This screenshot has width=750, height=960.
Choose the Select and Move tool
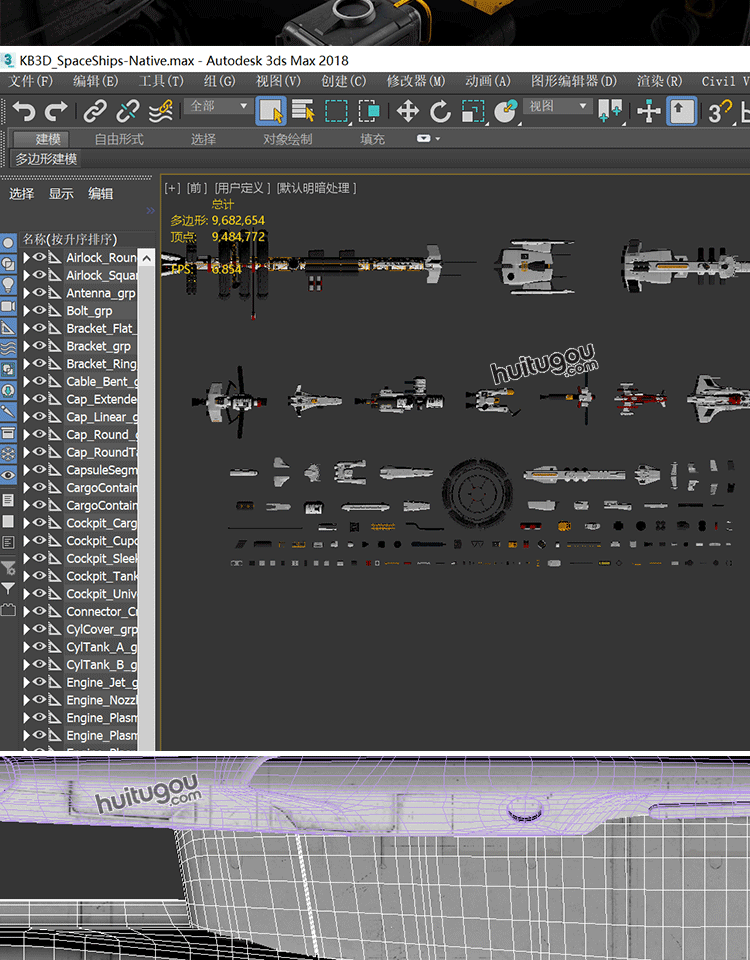coord(407,111)
